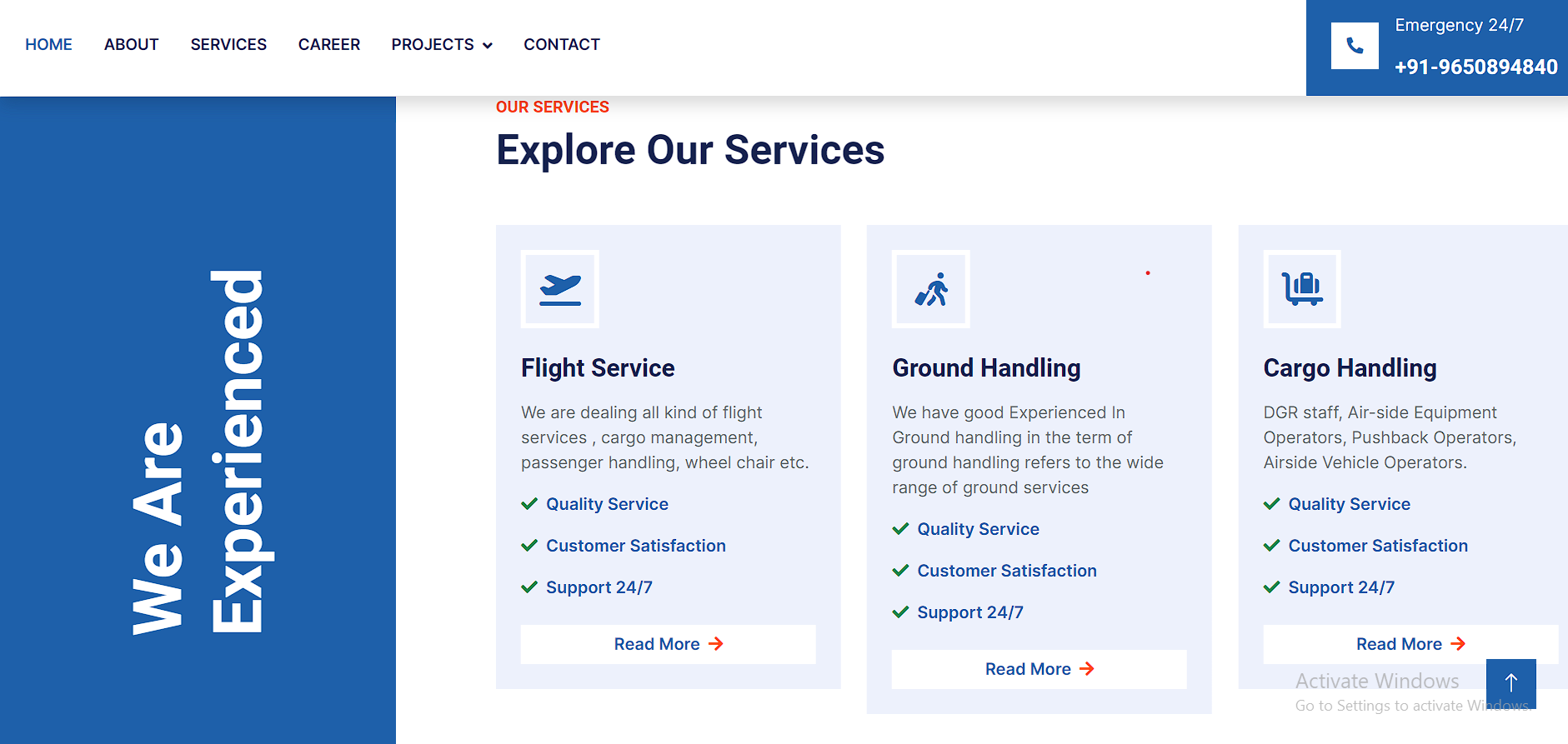Click the red arrow in Cargo Handling's Read More

pyautogui.click(x=1458, y=644)
